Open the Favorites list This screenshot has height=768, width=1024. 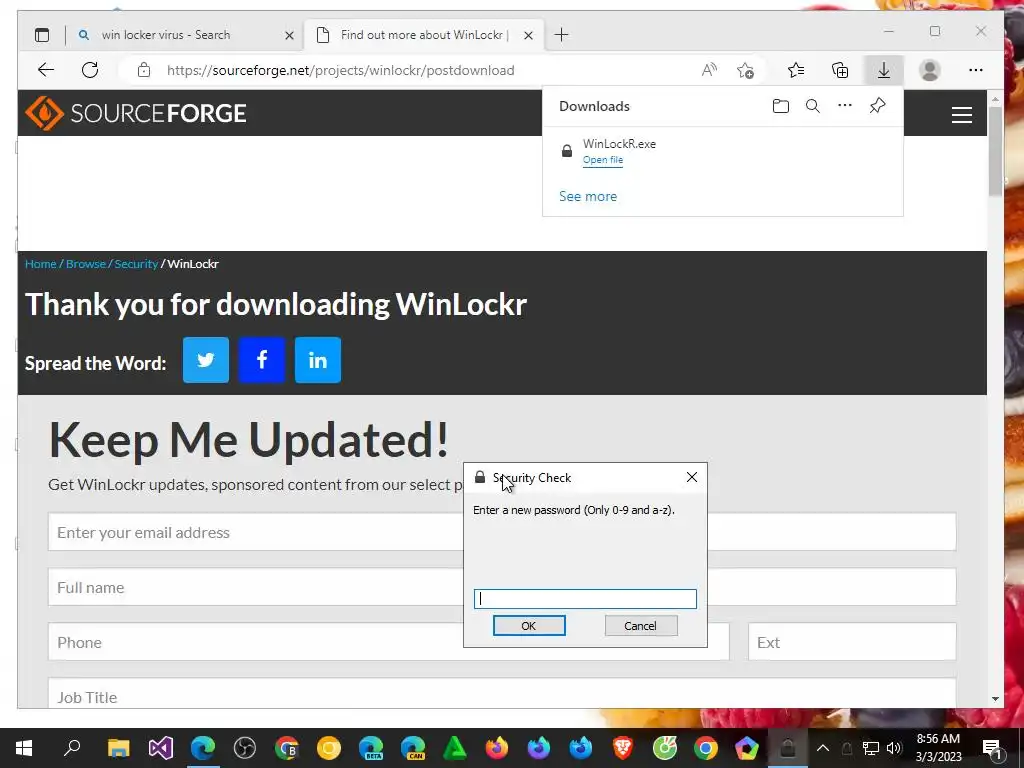796,70
